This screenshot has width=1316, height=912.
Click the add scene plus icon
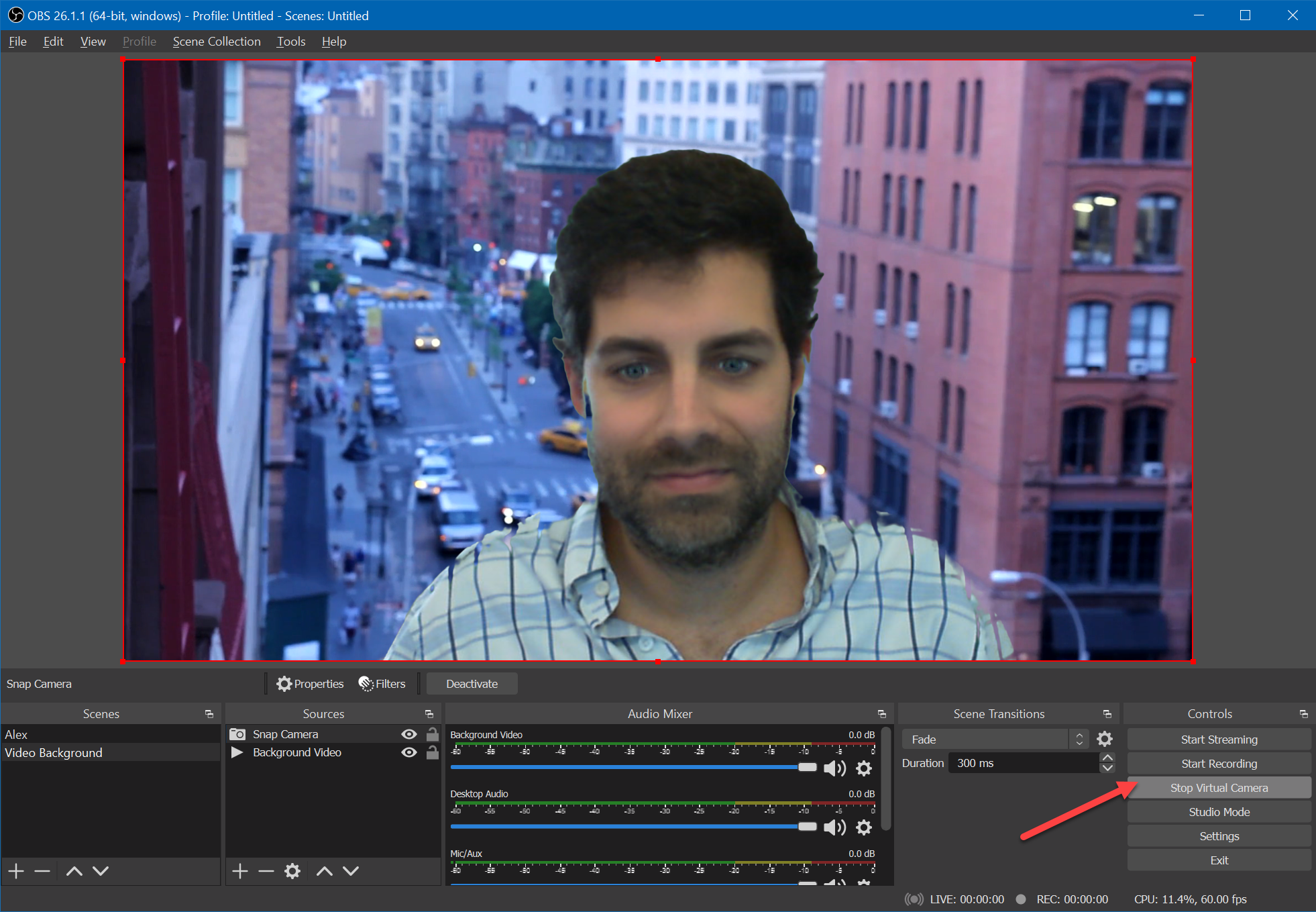click(17, 871)
